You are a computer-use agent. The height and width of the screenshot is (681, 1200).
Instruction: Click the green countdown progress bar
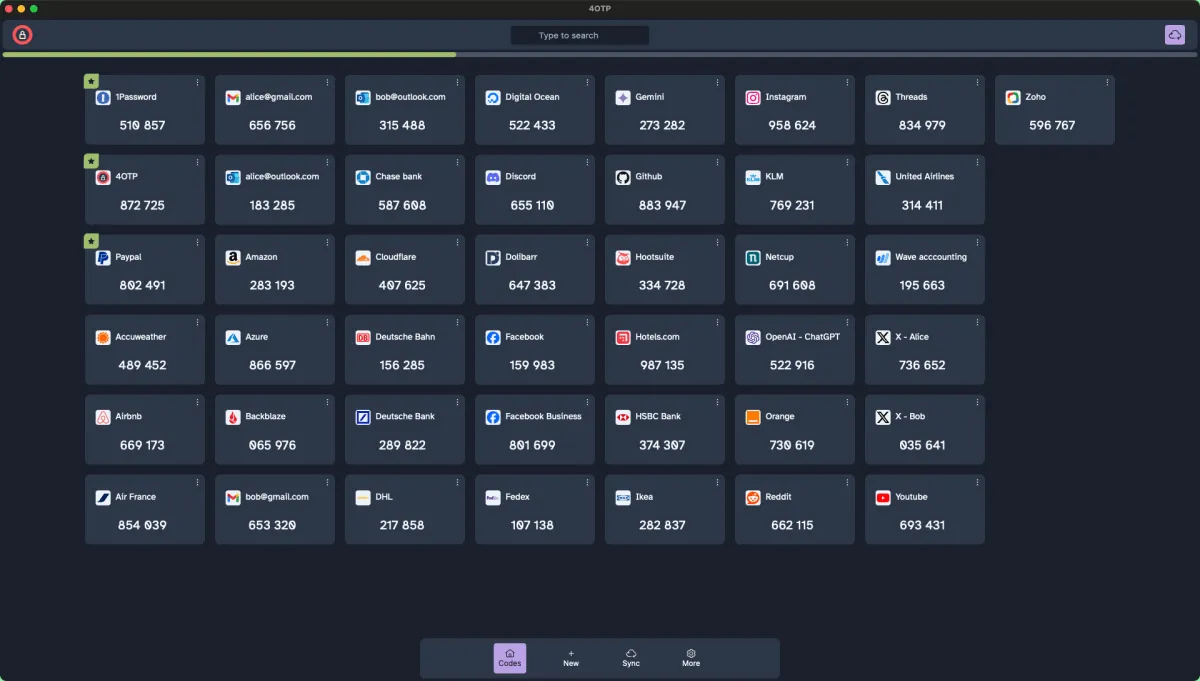(229, 54)
